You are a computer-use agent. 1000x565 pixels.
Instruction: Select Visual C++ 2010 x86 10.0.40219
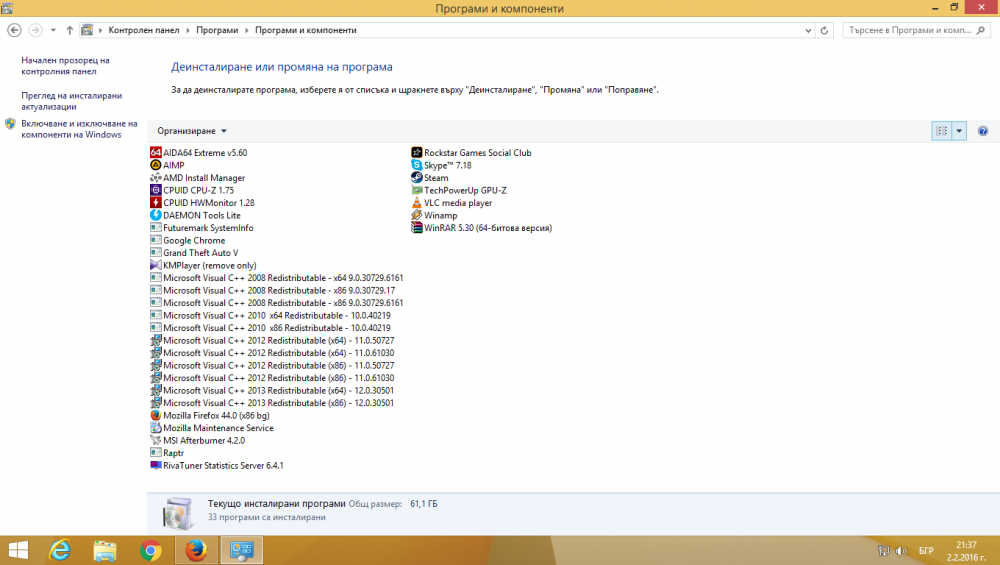pos(270,328)
